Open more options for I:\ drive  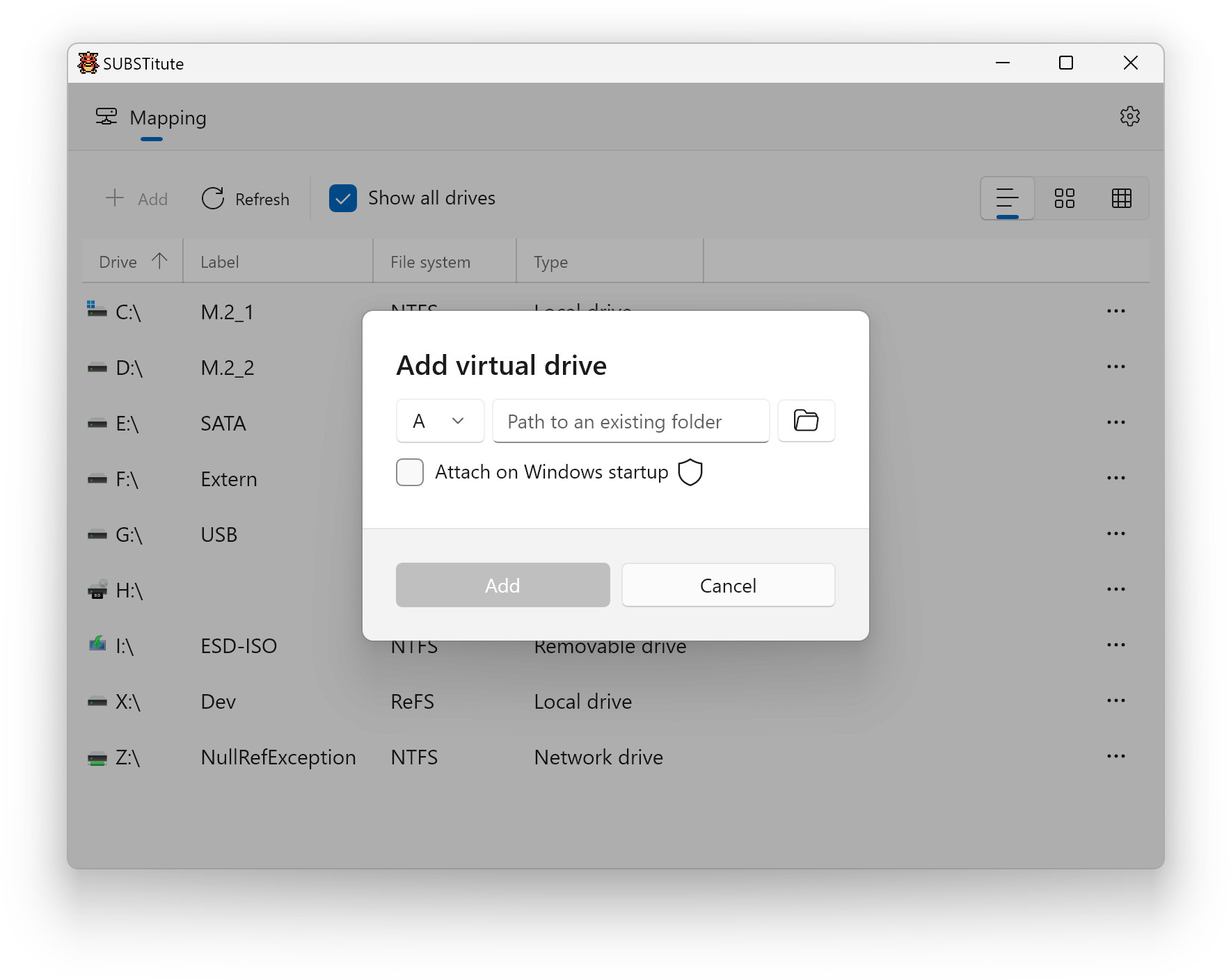pos(1115,645)
